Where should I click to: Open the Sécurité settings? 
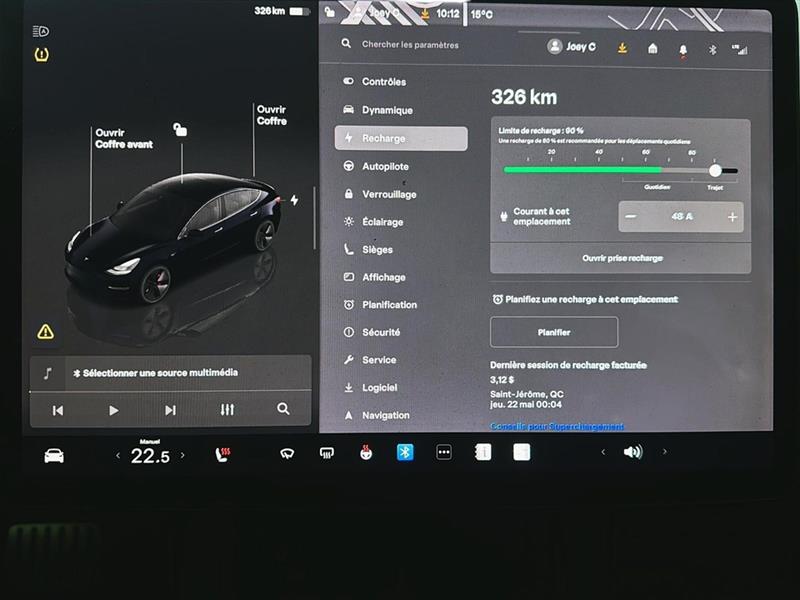371,332
